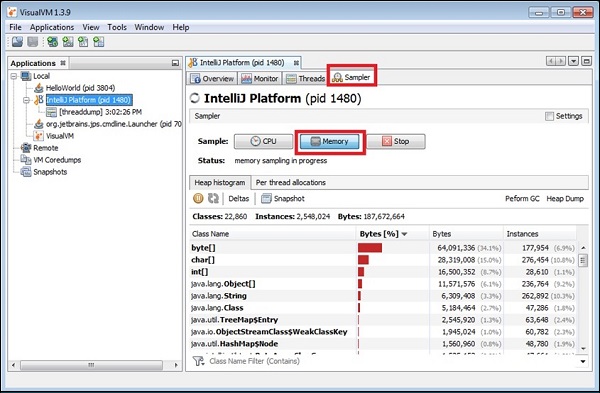The height and width of the screenshot is (393, 600).
Task: Select the Remote node
Action: pyautogui.click(x=46, y=148)
